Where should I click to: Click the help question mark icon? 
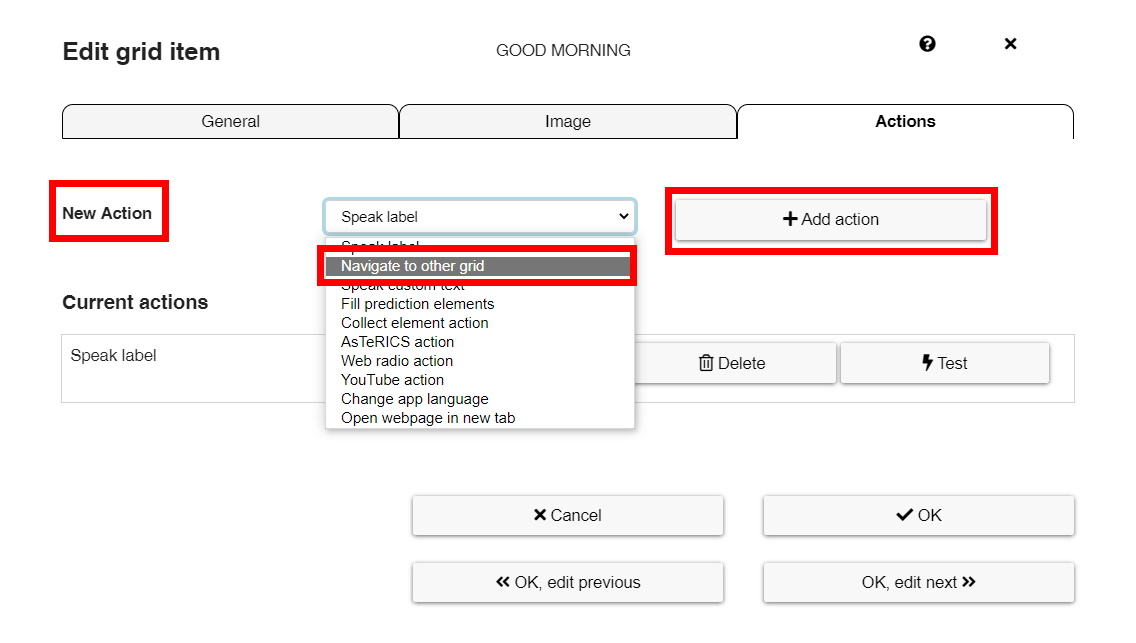pos(927,44)
